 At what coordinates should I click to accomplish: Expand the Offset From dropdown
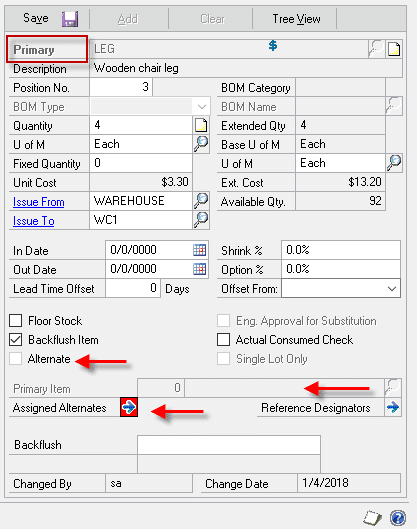[341, 288]
